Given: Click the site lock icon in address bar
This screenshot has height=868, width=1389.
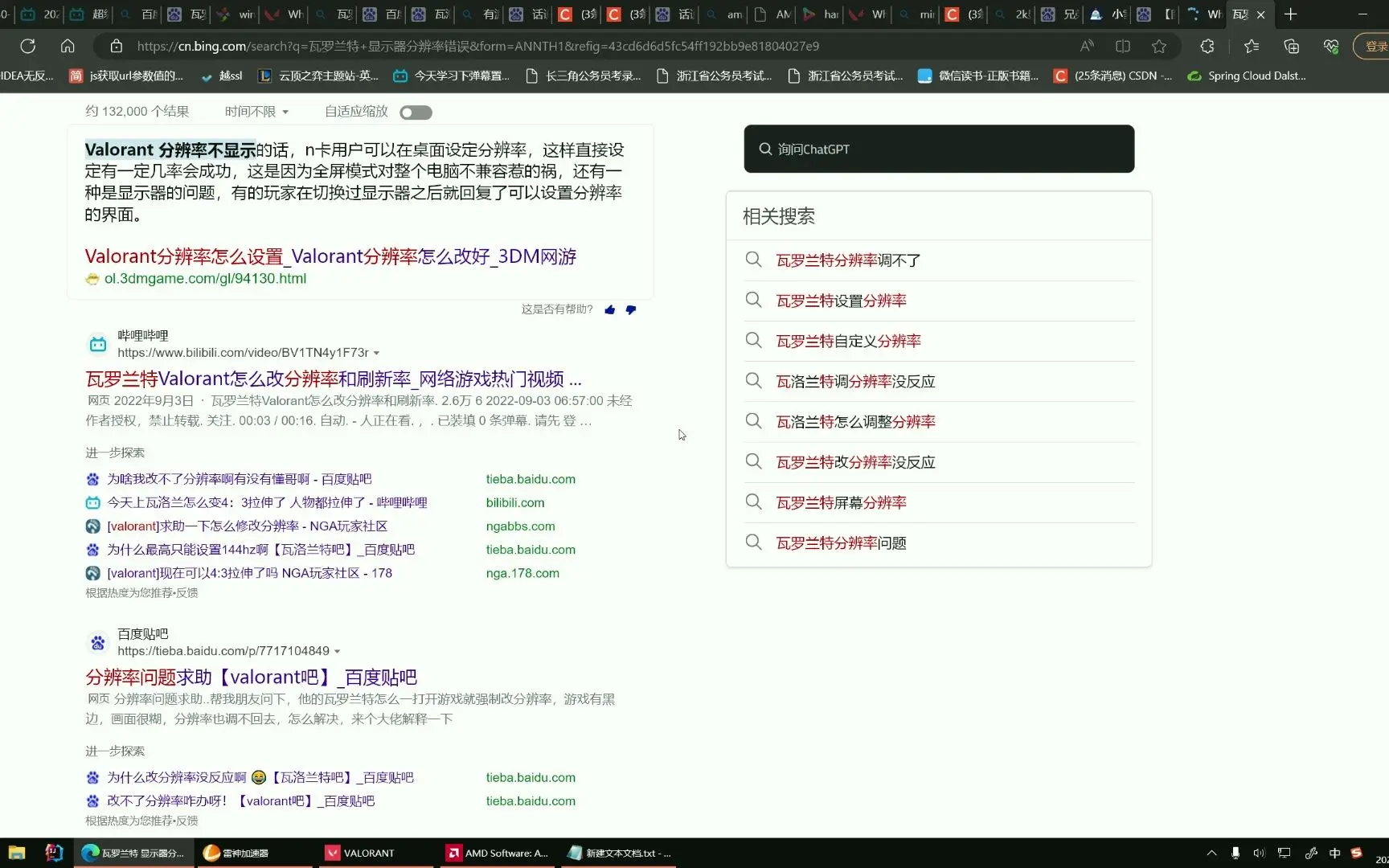Looking at the screenshot, I should coord(117,46).
